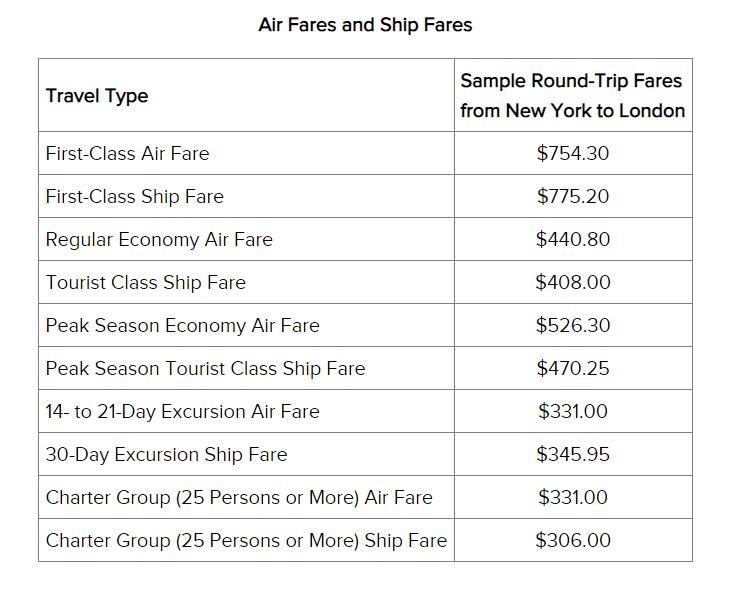Click the $440.80 fare value
The height and width of the screenshot is (602, 742).
point(573,239)
